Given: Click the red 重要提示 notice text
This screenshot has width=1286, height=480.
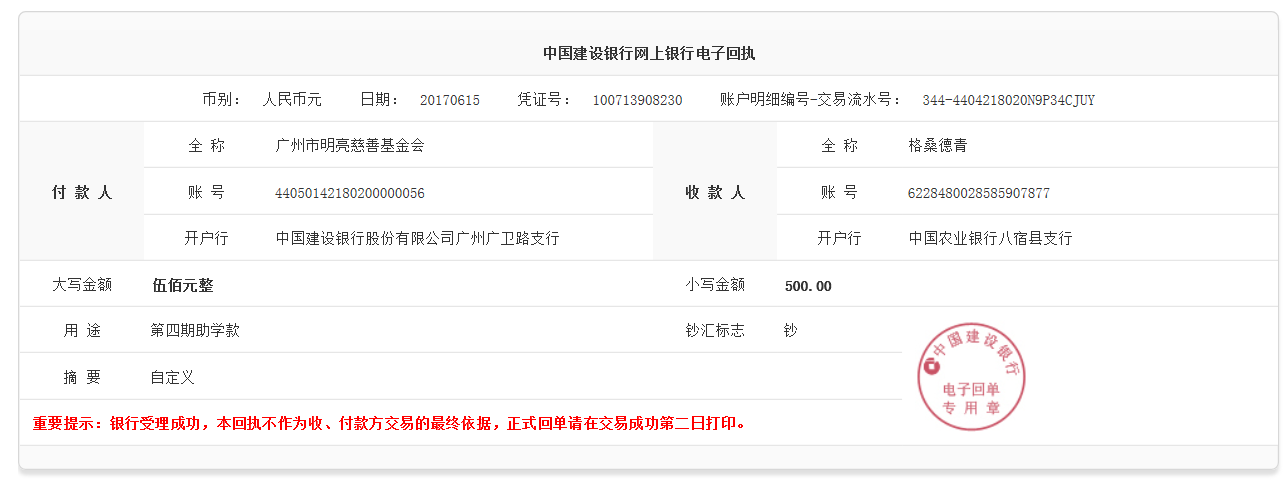Looking at the screenshot, I should pyautogui.click(x=391, y=423).
